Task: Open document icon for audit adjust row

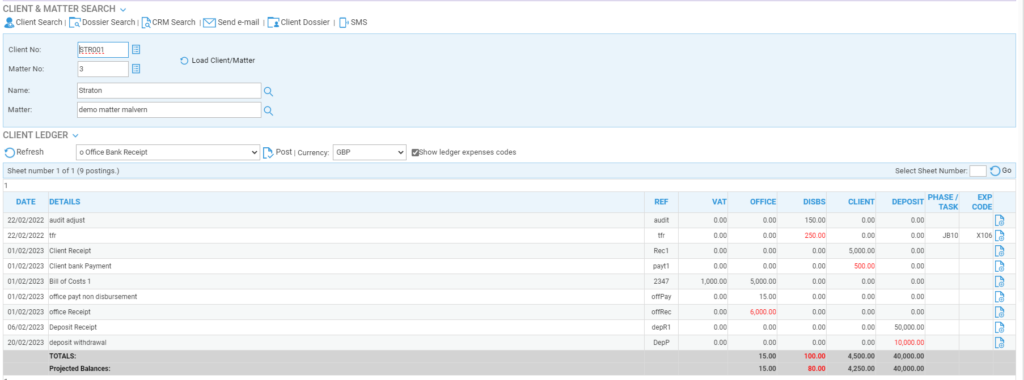Action: [999, 221]
